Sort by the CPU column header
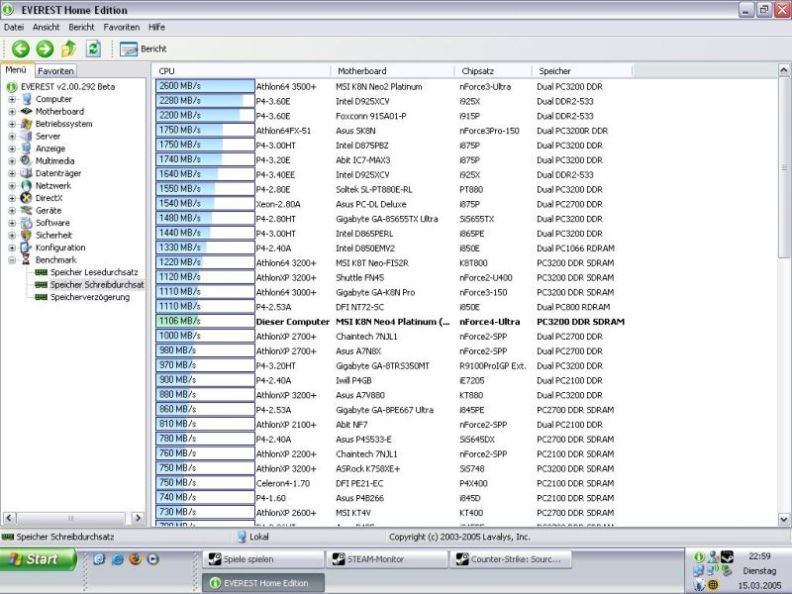792x594 pixels. (241, 71)
